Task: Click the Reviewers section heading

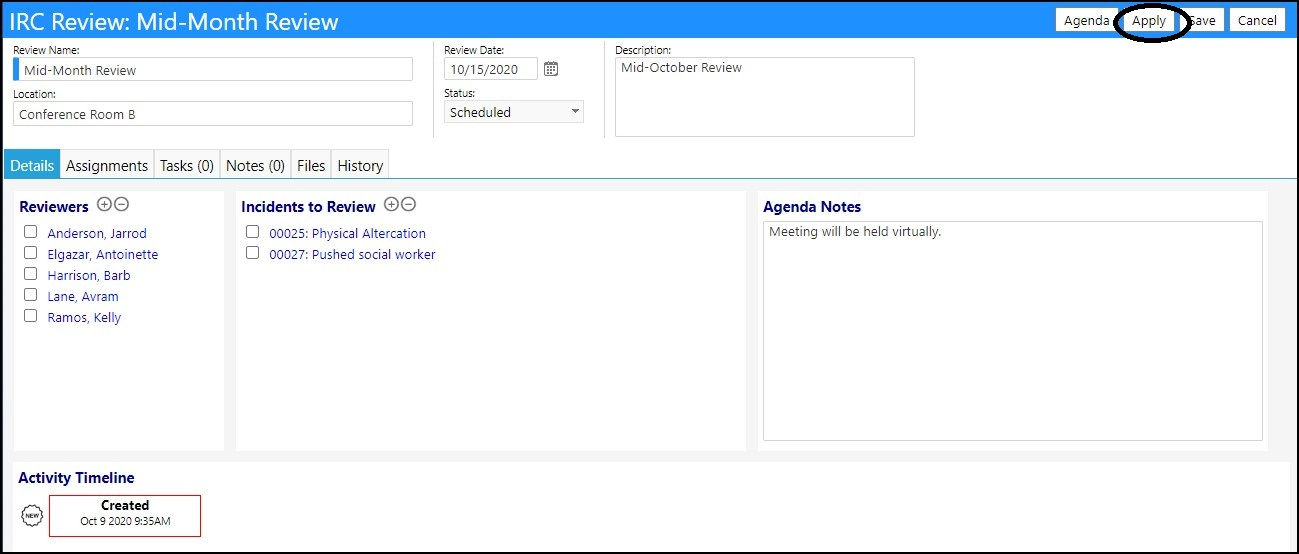Action: 54,206
